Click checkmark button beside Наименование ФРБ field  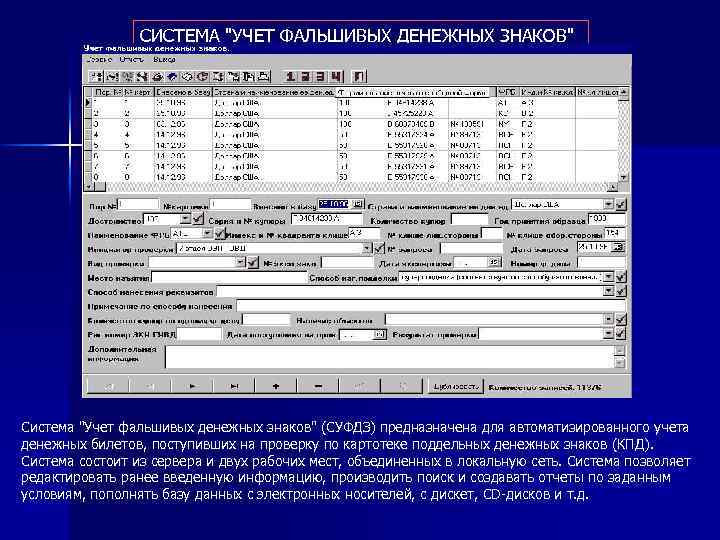tap(219, 234)
